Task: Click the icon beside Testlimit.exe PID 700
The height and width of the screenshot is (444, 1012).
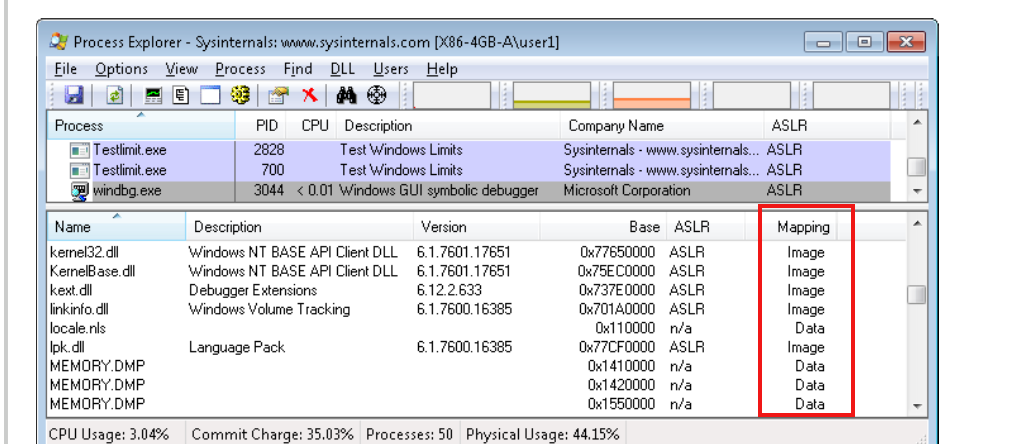Action: 79,171
